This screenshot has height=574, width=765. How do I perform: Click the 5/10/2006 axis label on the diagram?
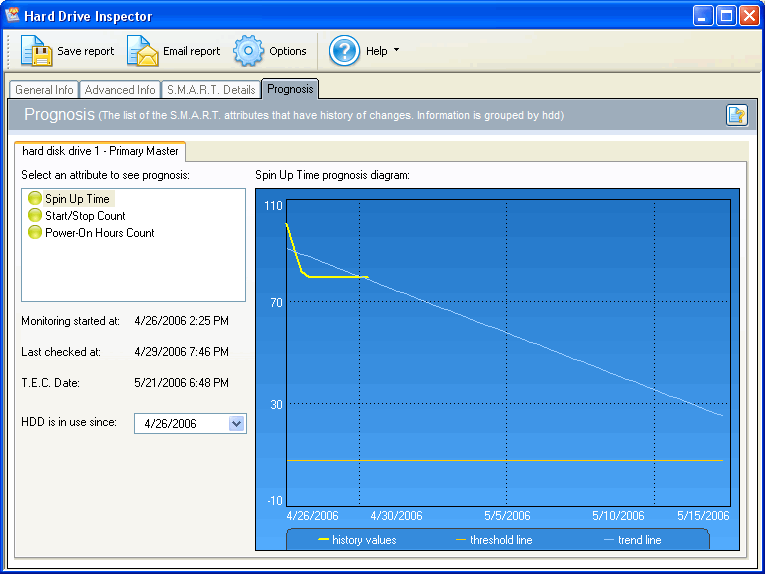pyautogui.click(x=618, y=516)
